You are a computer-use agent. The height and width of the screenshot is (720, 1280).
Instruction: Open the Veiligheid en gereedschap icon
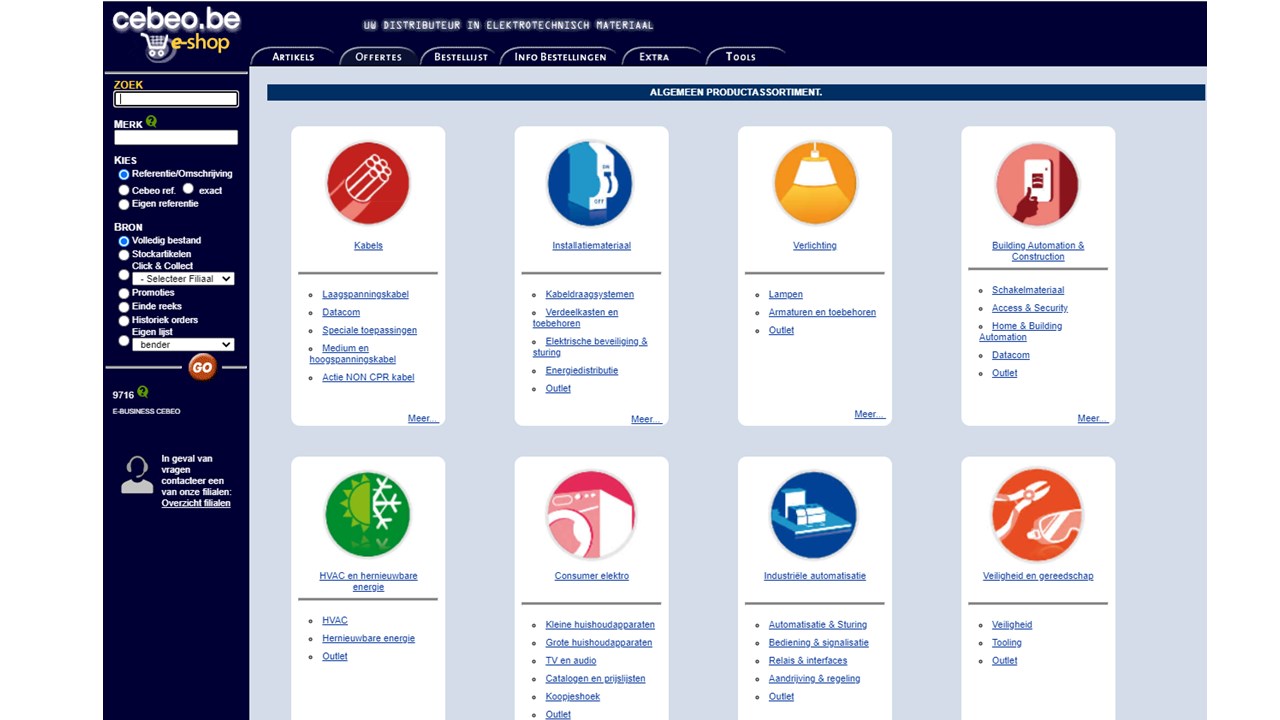pos(1037,514)
